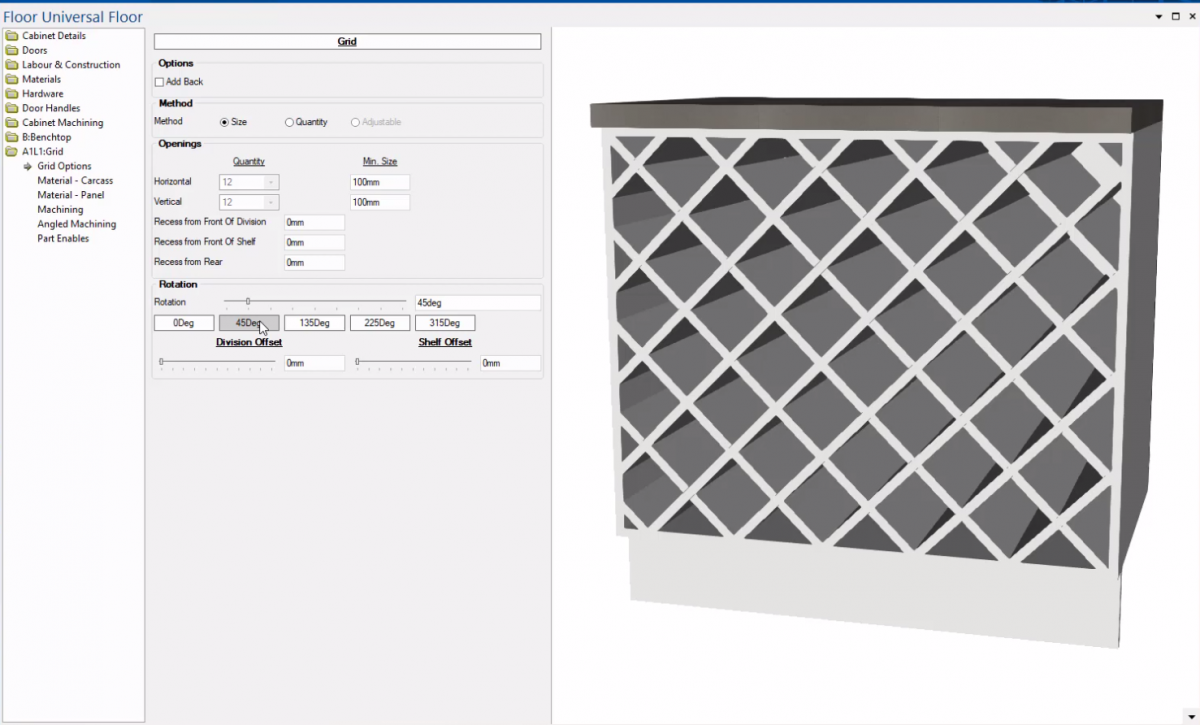Click the Grid header bar

coord(347,42)
